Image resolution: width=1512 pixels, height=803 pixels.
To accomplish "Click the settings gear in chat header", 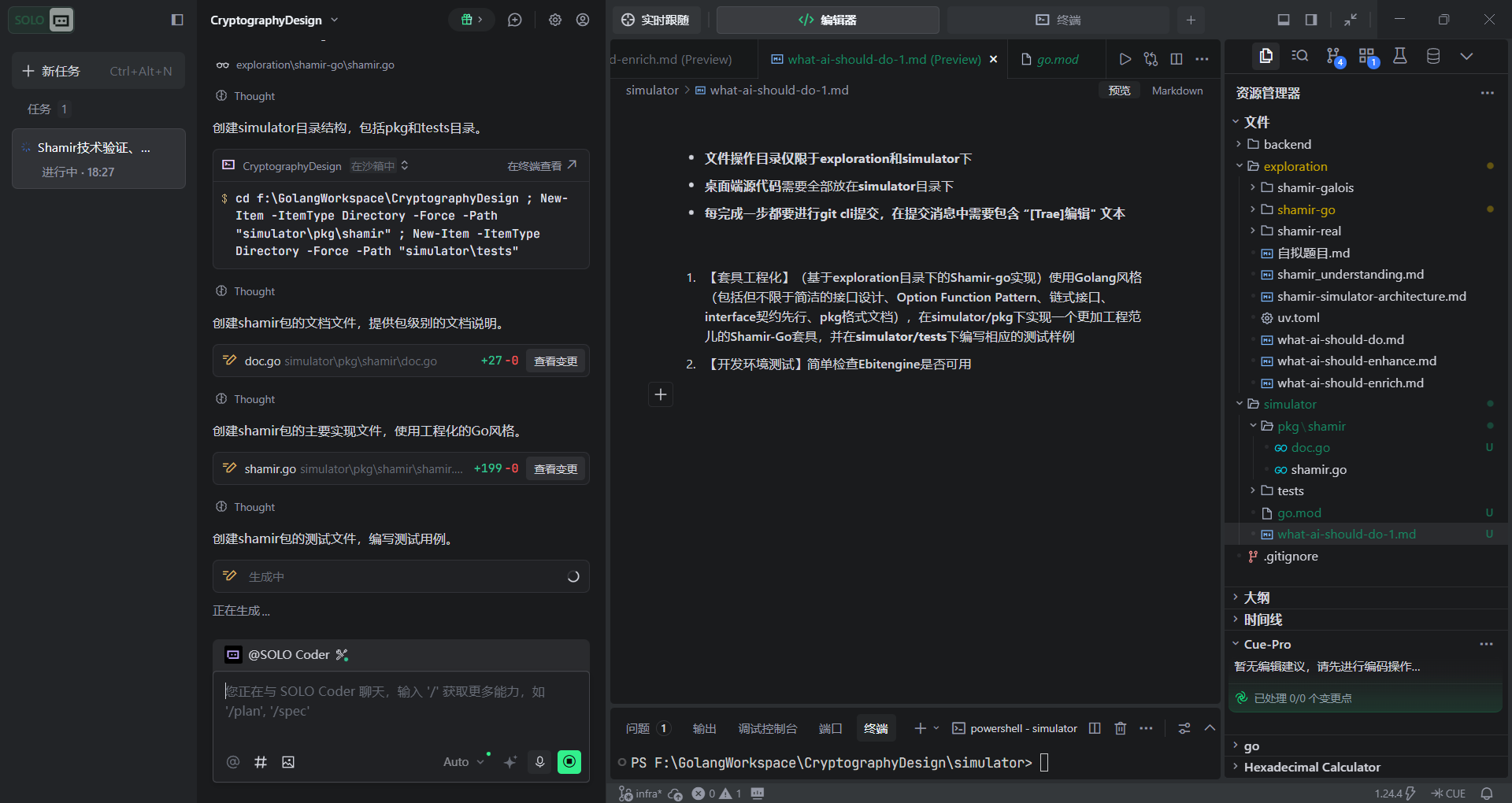I will 555,20.
